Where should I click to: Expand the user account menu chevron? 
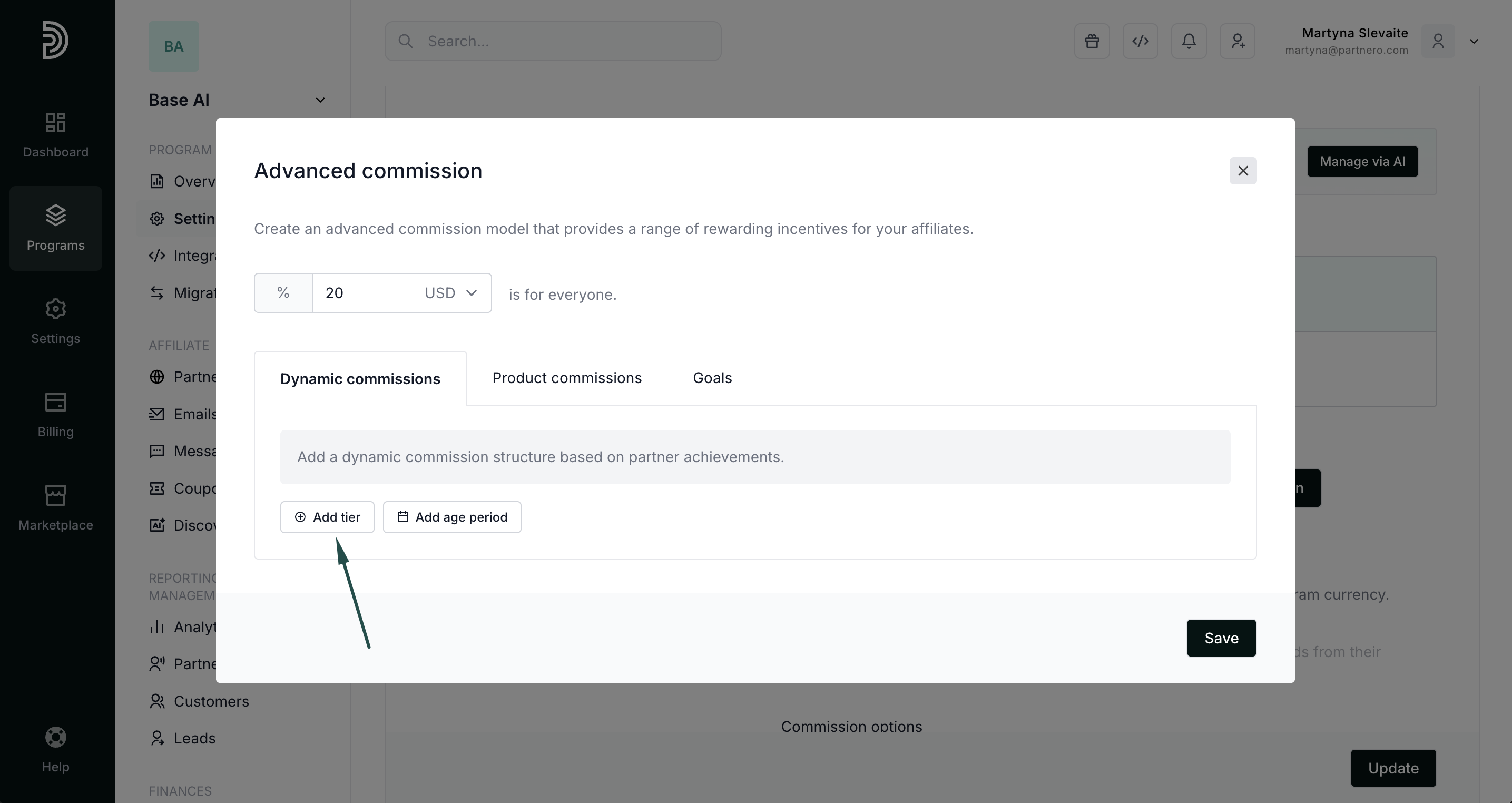pos(1473,41)
